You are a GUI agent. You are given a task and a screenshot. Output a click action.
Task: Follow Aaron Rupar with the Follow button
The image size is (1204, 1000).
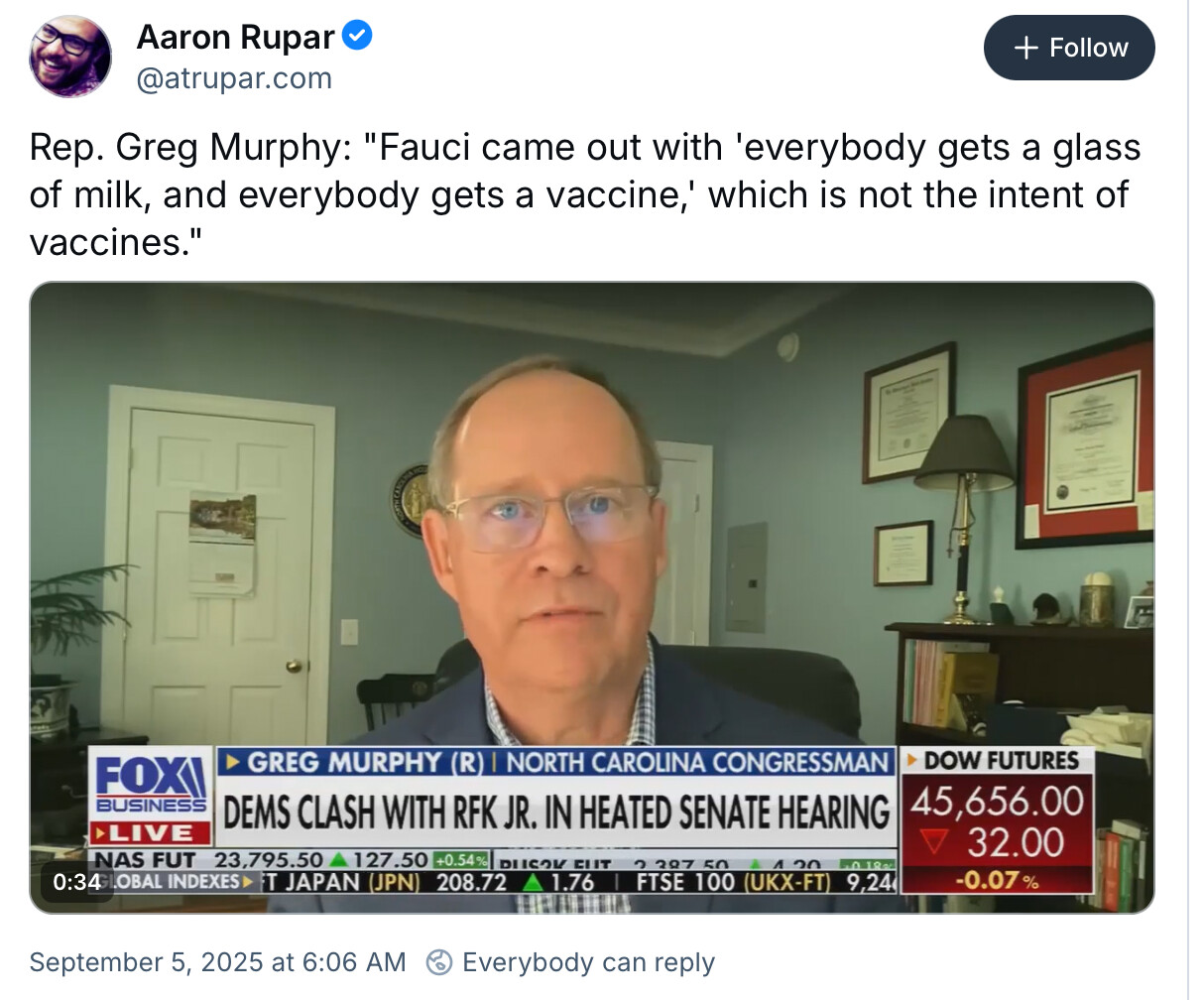(x=1069, y=48)
